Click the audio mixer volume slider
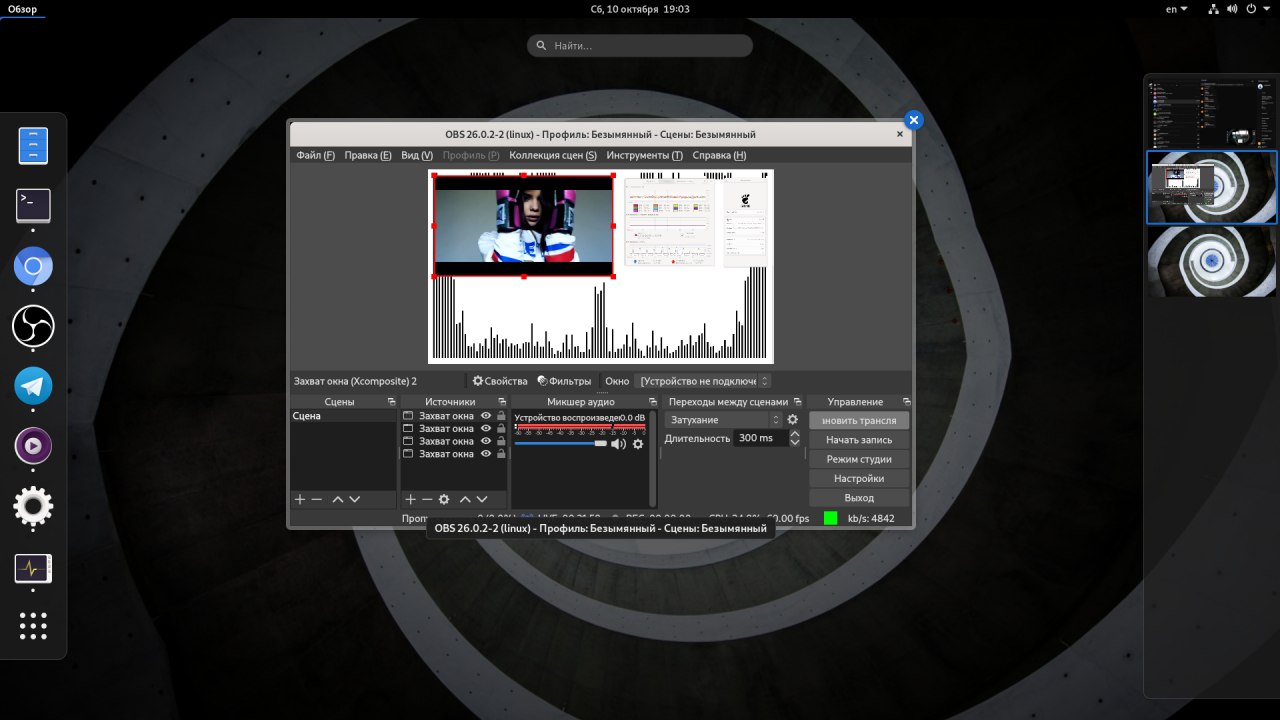1280x720 pixels. (560, 443)
